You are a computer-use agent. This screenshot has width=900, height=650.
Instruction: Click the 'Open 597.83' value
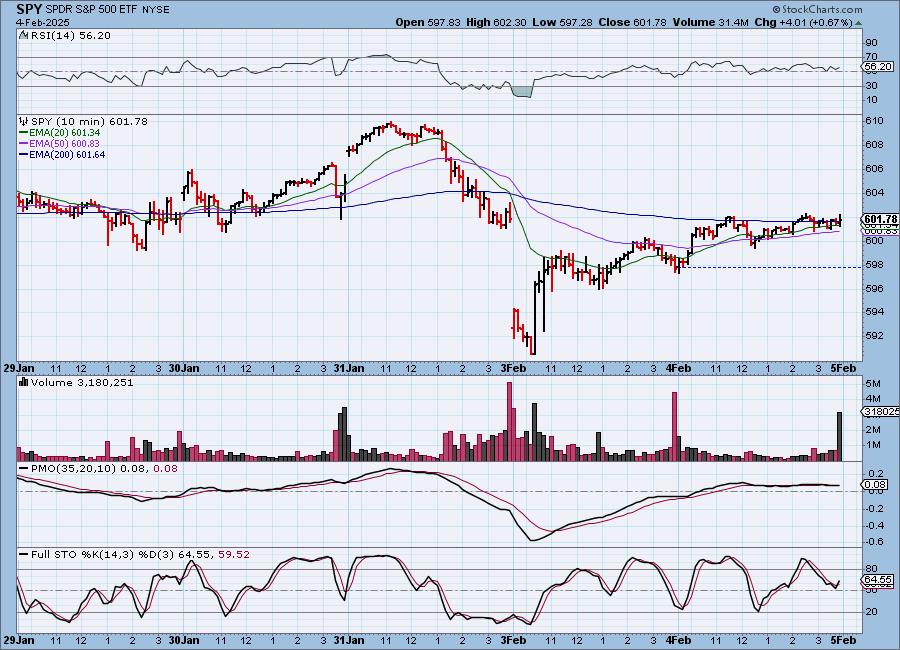click(x=428, y=22)
